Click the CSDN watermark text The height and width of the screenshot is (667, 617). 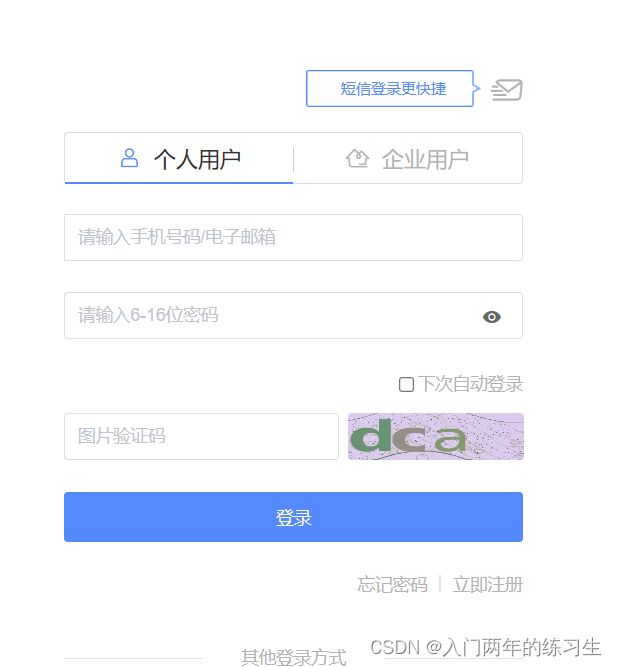[486, 647]
